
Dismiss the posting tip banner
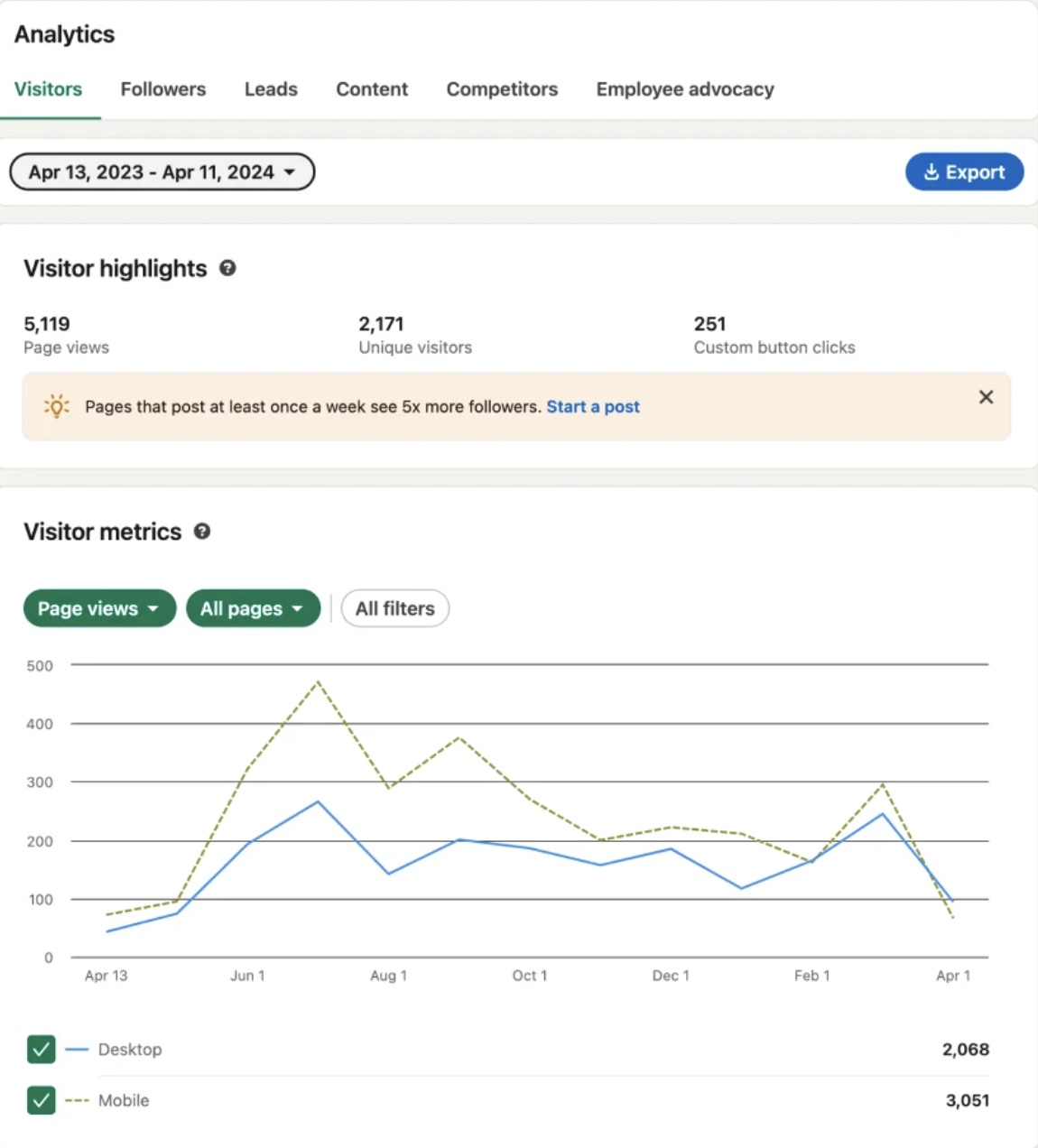[986, 397]
